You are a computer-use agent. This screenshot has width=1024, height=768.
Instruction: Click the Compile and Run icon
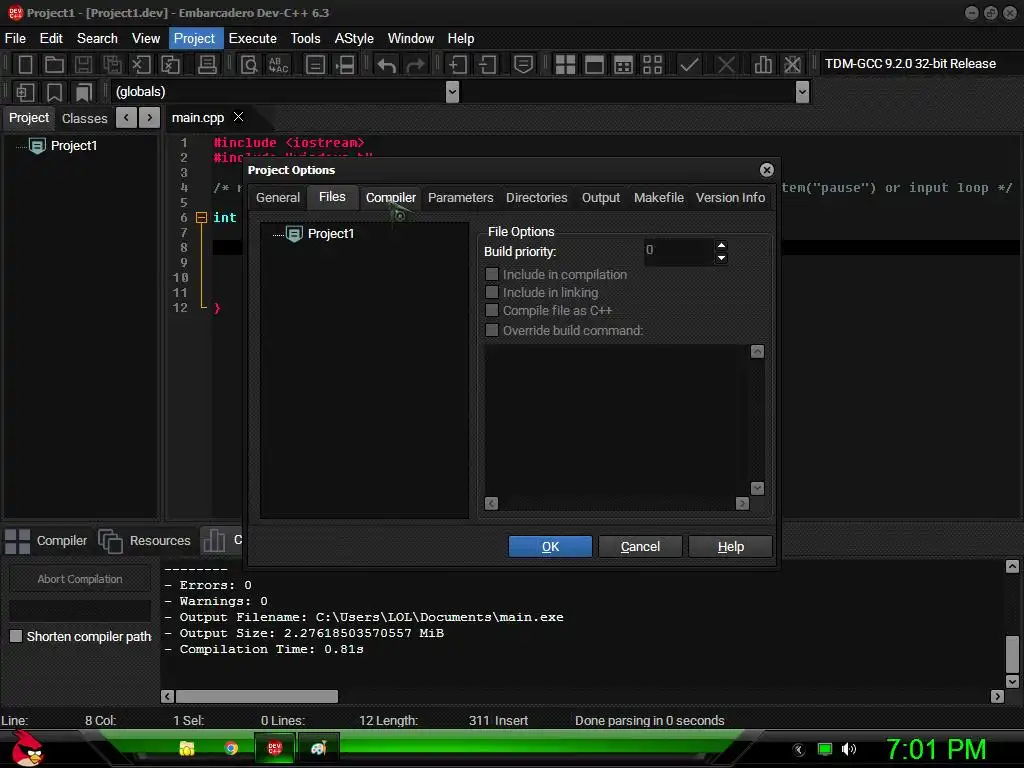(623, 64)
